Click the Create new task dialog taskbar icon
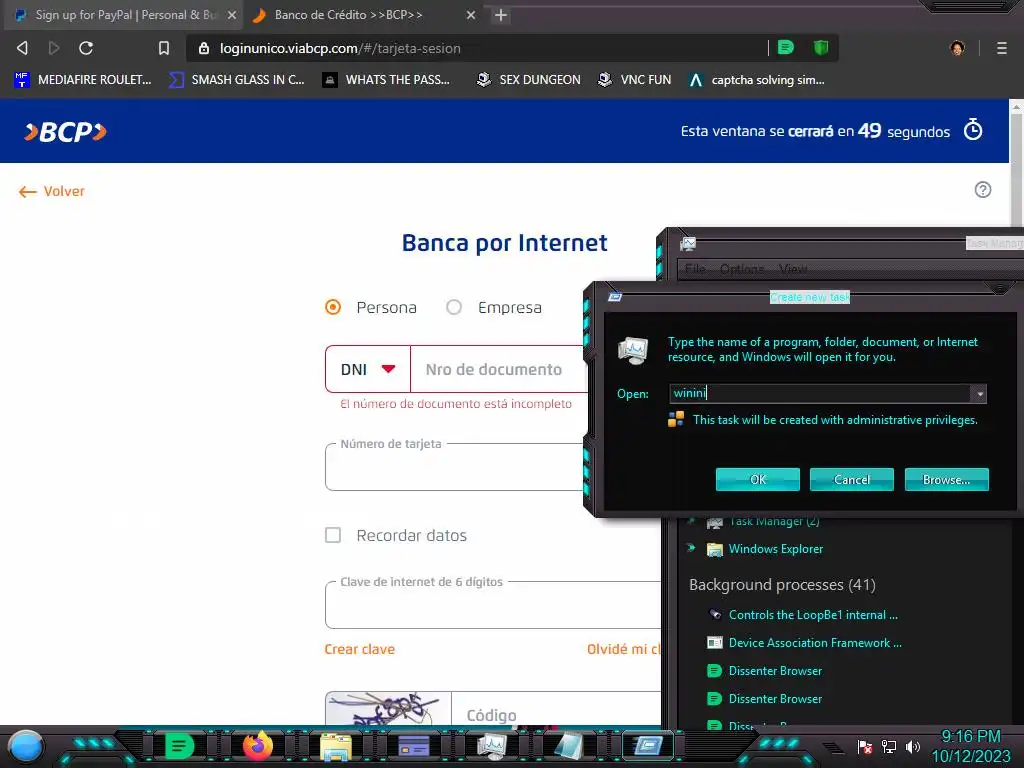Screen dimensions: 1024x768 (648, 746)
